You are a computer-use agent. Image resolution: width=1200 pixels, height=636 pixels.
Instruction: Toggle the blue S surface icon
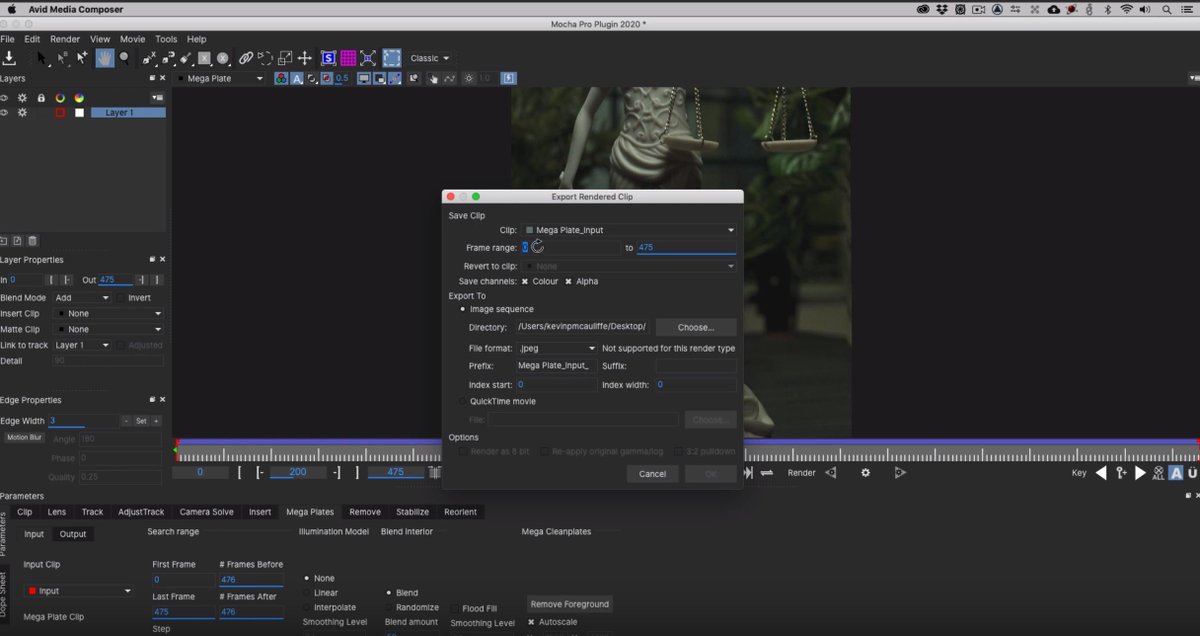pyautogui.click(x=328, y=58)
